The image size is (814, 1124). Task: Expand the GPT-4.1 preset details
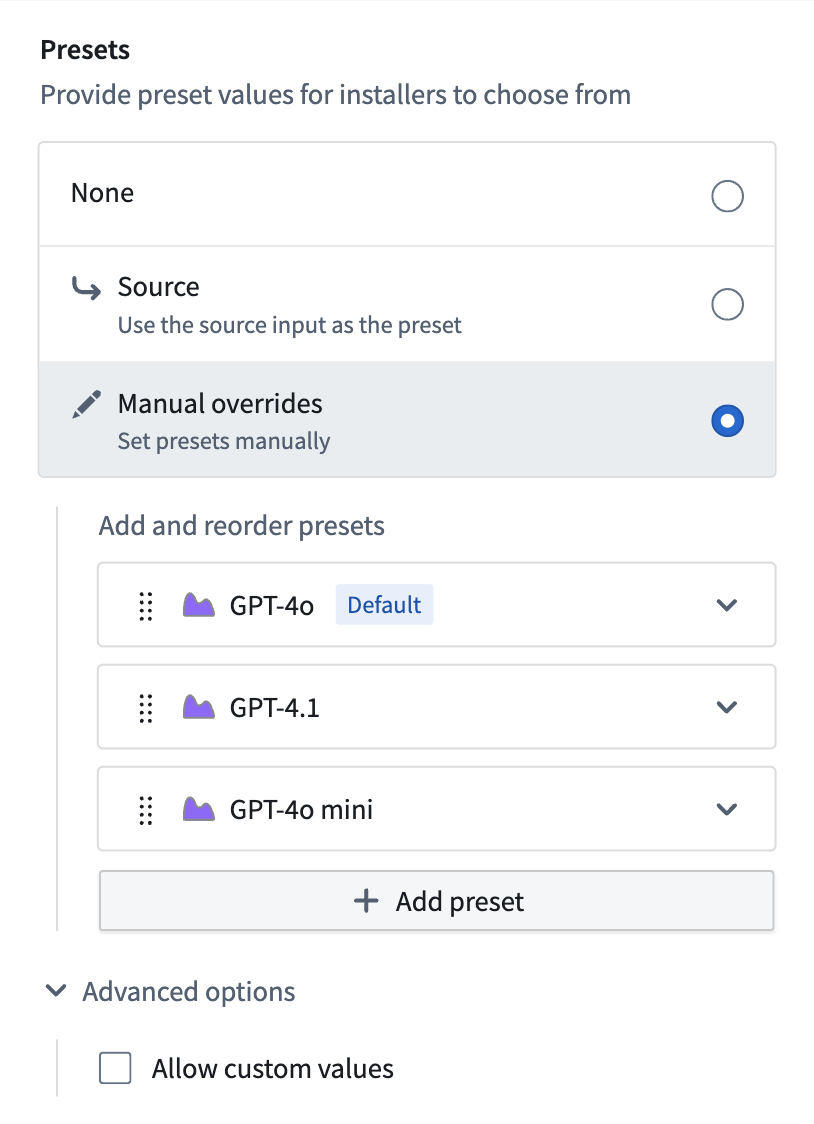click(727, 707)
